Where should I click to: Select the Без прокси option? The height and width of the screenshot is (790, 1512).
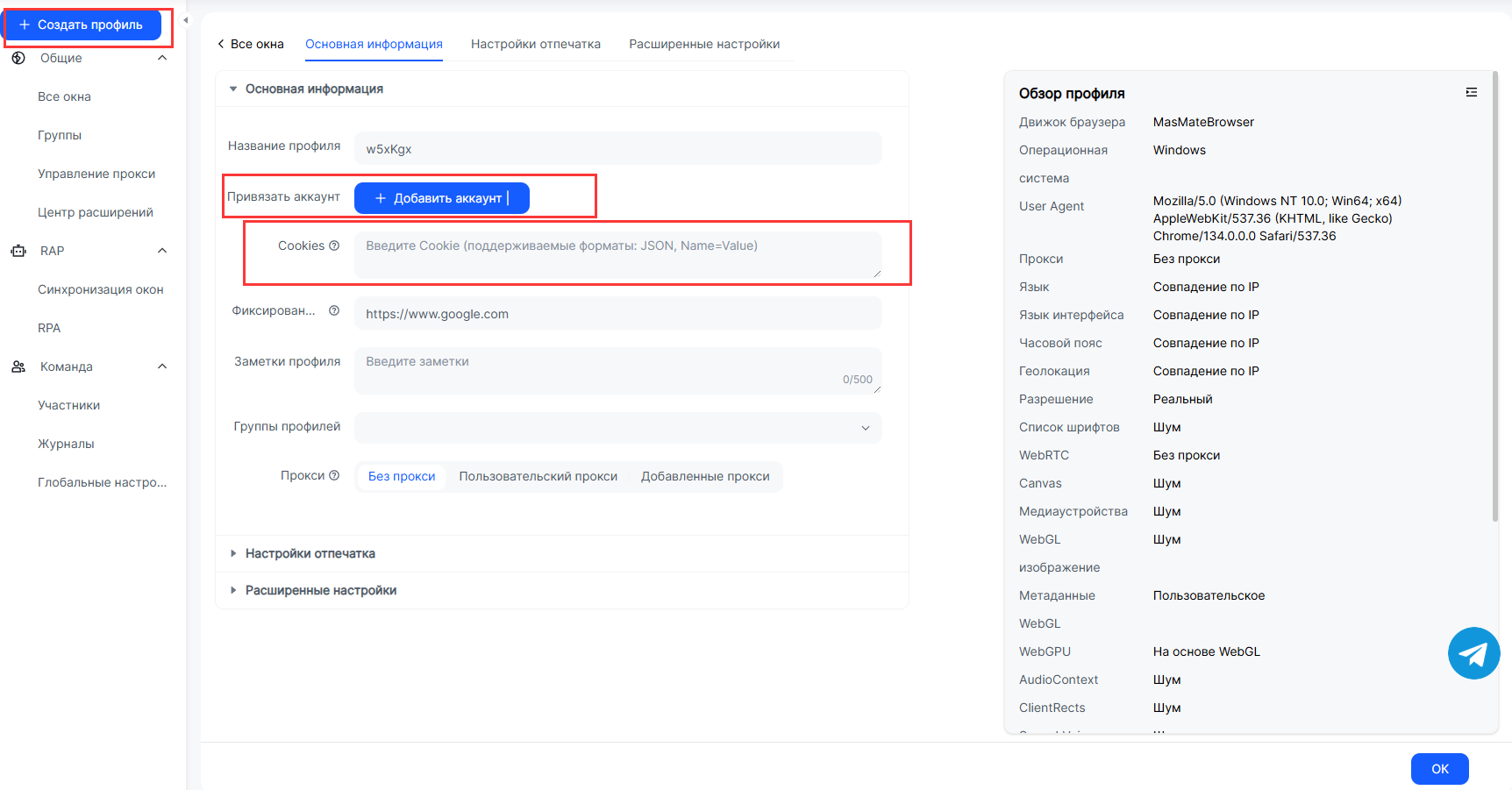pos(402,477)
